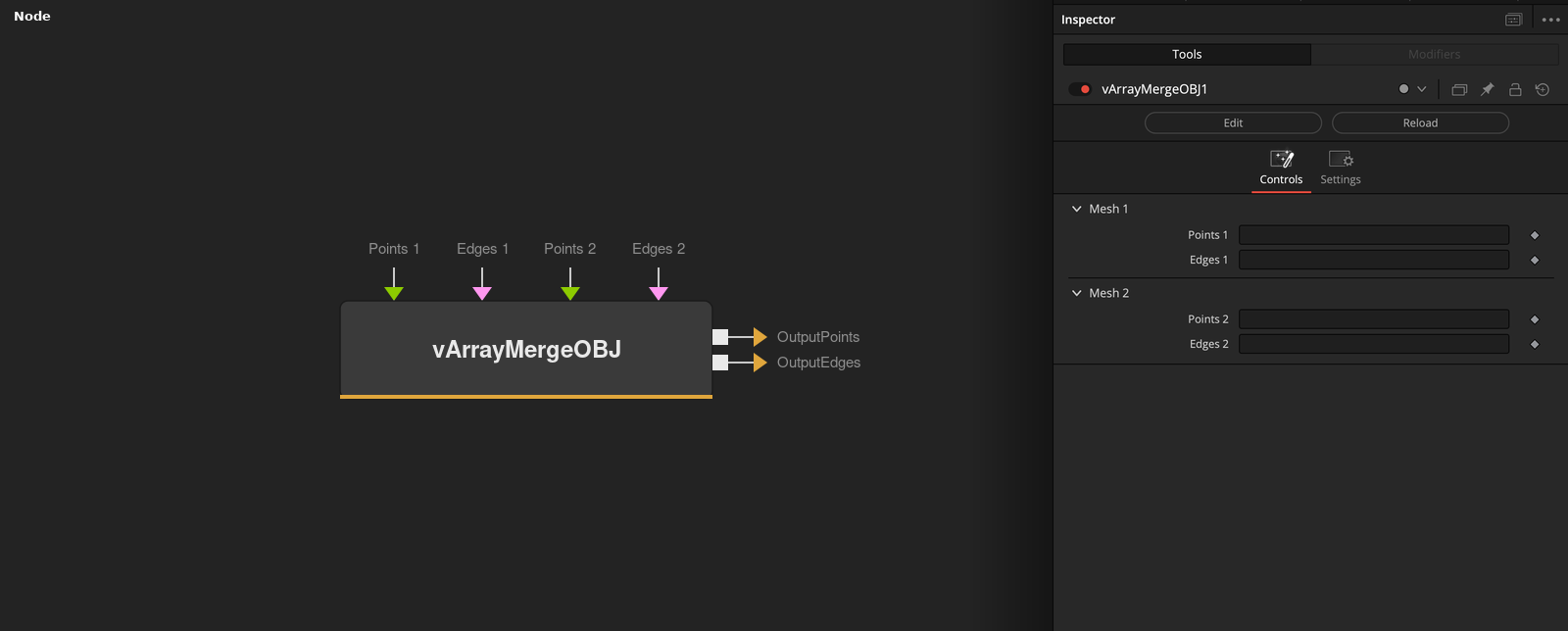Click the OutputPoints label
Image resolution: width=1568 pixels, height=631 pixels.
pos(818,337)
